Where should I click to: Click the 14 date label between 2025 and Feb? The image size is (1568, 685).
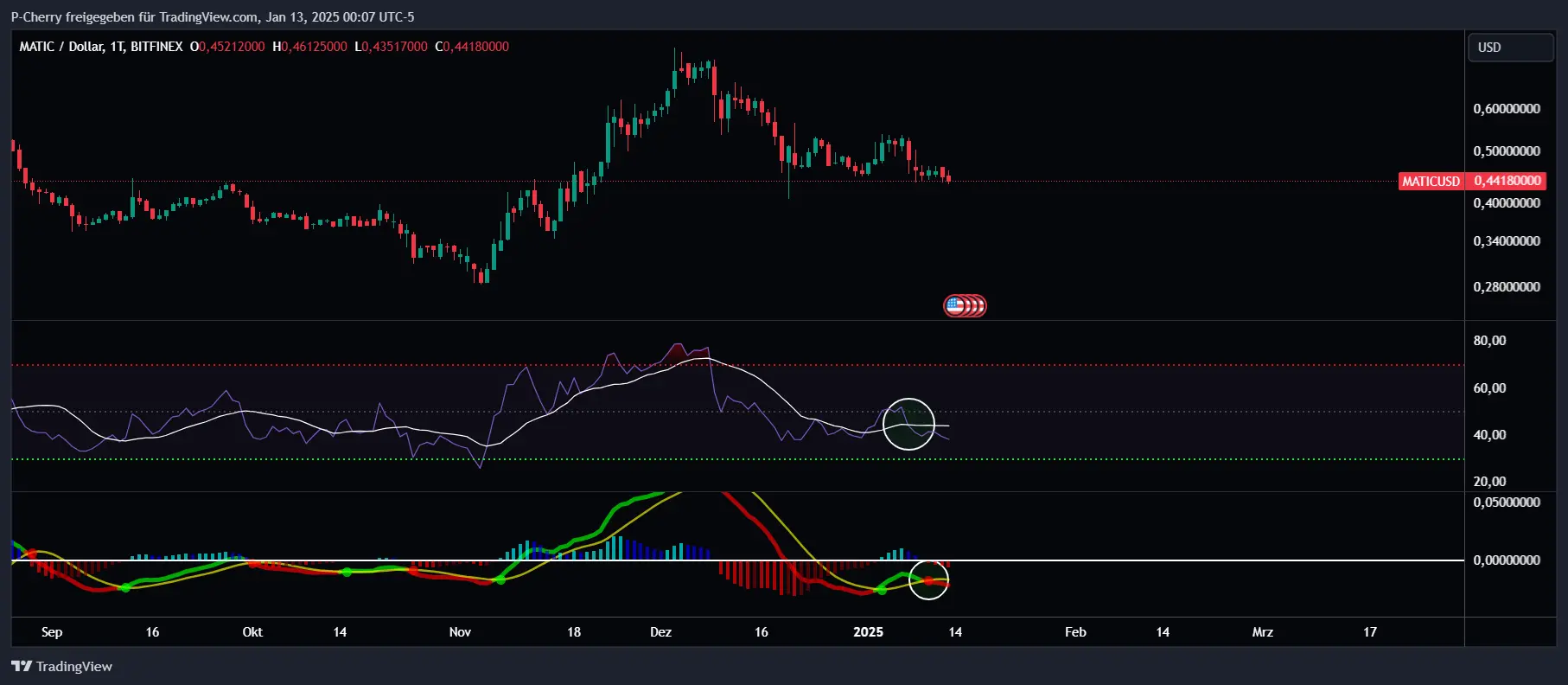pos(955,632)
